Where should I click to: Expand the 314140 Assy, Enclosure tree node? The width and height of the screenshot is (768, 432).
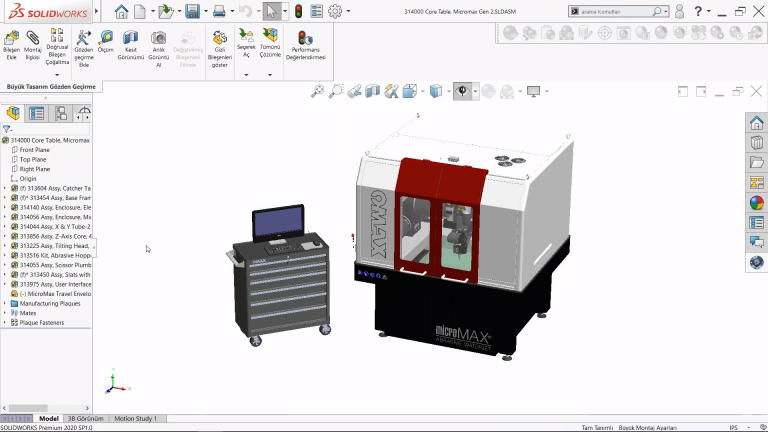5,207
